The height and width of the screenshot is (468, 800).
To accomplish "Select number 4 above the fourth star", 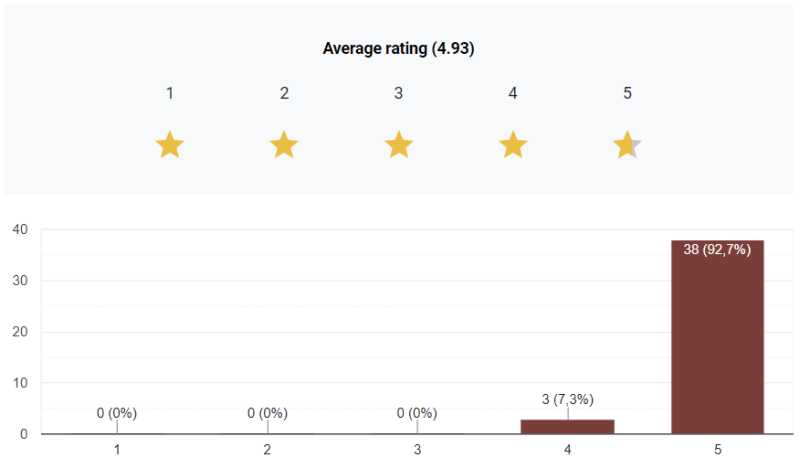I will (513, 93).
